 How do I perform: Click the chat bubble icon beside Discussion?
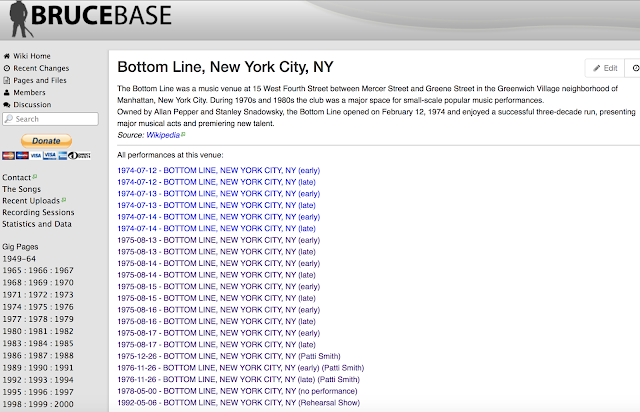(7, 105)
